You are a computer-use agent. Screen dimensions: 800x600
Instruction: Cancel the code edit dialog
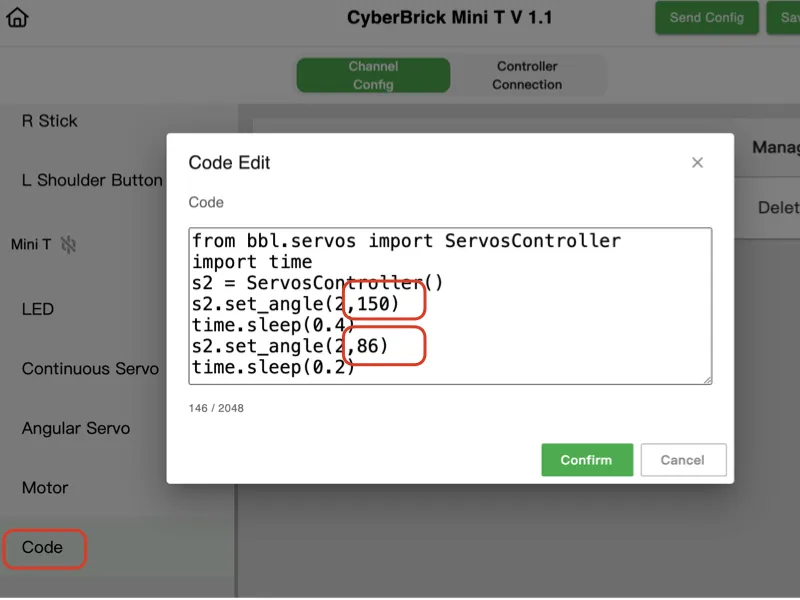click(682, 460)
